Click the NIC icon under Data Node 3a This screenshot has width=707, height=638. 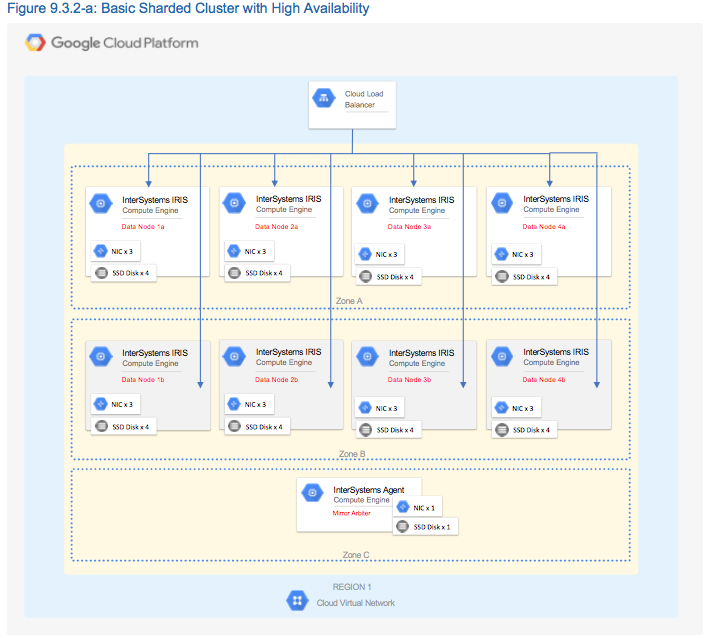pyautogui.click(x=364, y=254)
